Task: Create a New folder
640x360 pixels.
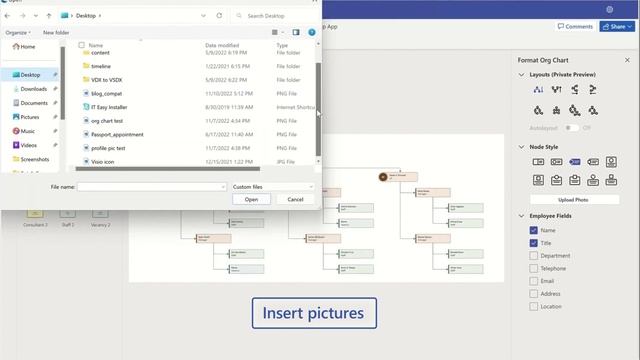Action: [x=56, y=32]
